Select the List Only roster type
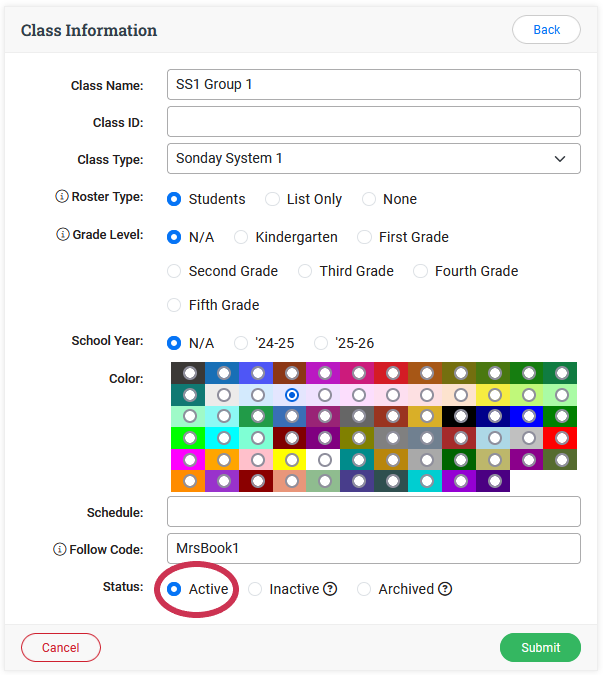This screenshot has width=603, height=675. [272, 199]
